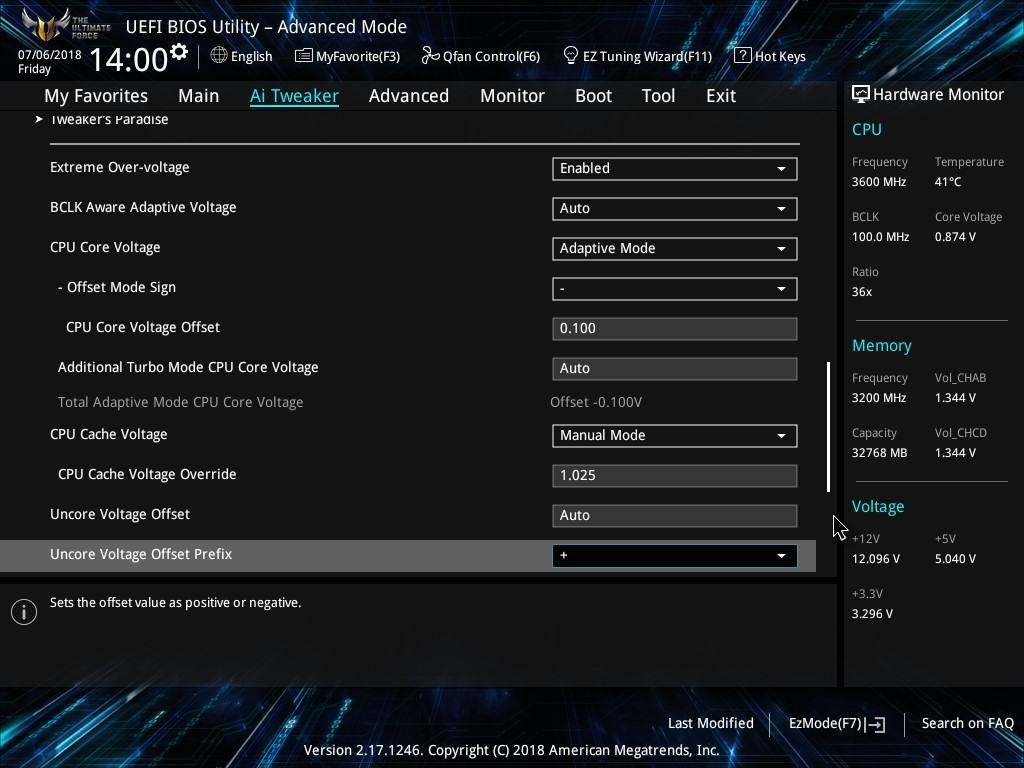Click the settings list vertical scrollbar
The width and height of the screenshot is (1024, 768).
[829, 426]
